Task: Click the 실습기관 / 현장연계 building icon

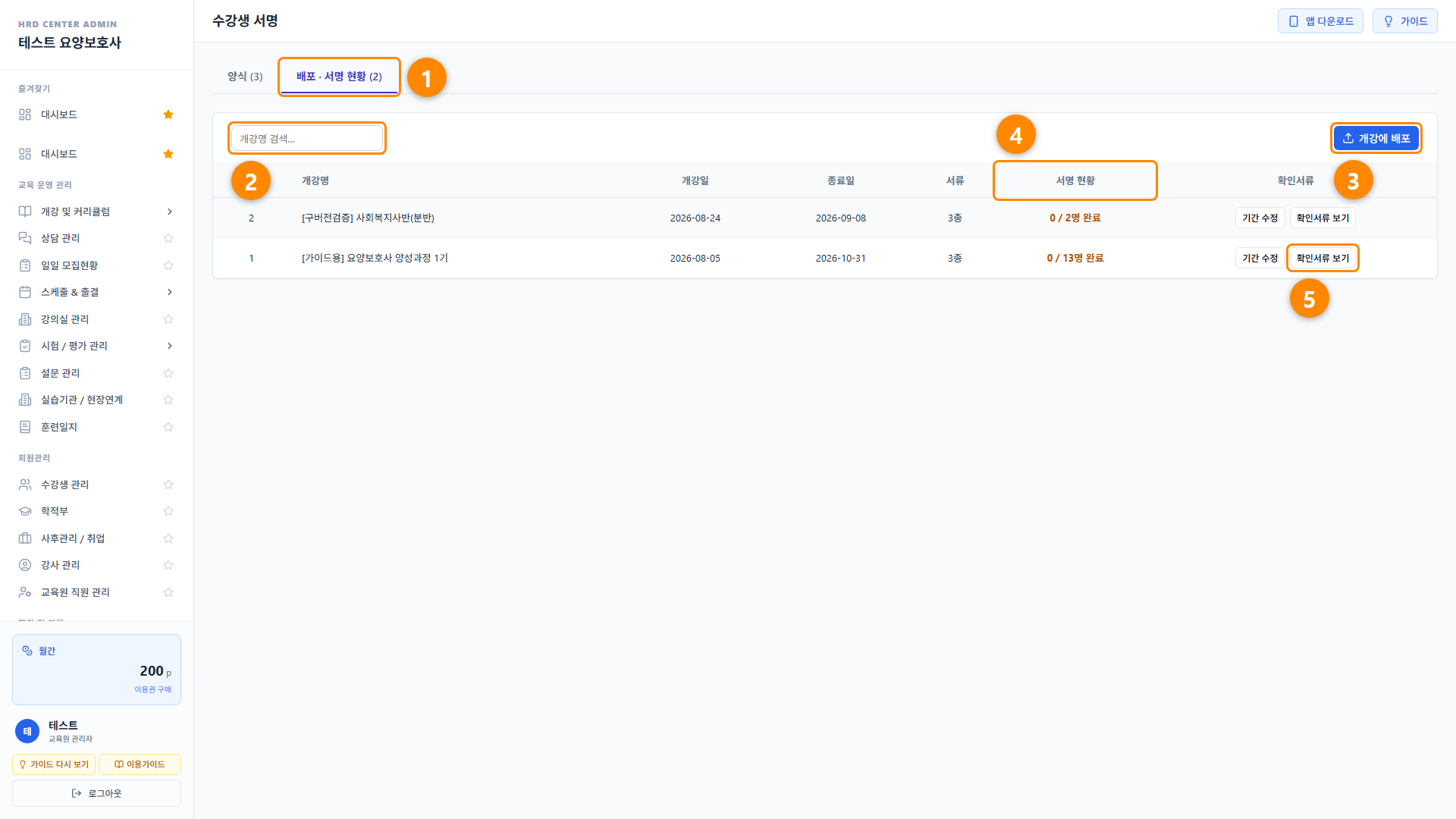Action: pos(25,400)
